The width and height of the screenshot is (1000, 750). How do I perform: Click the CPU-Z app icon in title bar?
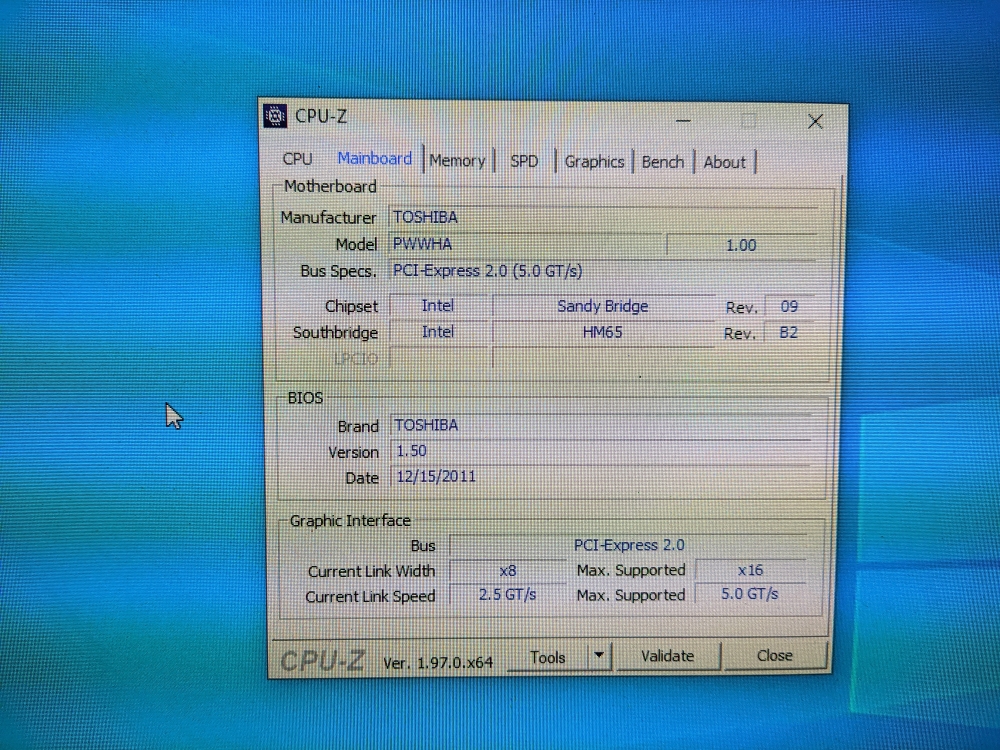click(275, 115)
